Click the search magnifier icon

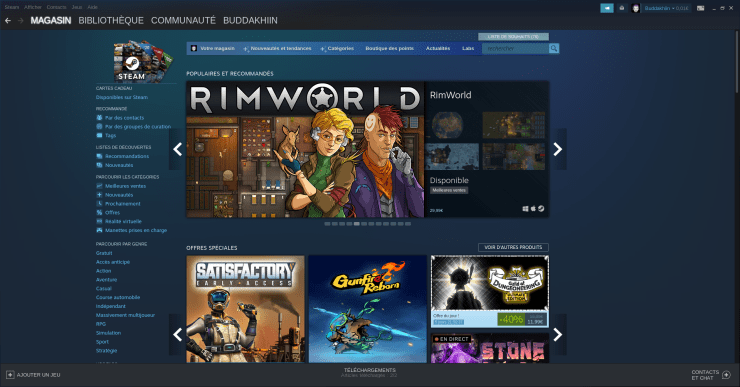click(554, 49)
